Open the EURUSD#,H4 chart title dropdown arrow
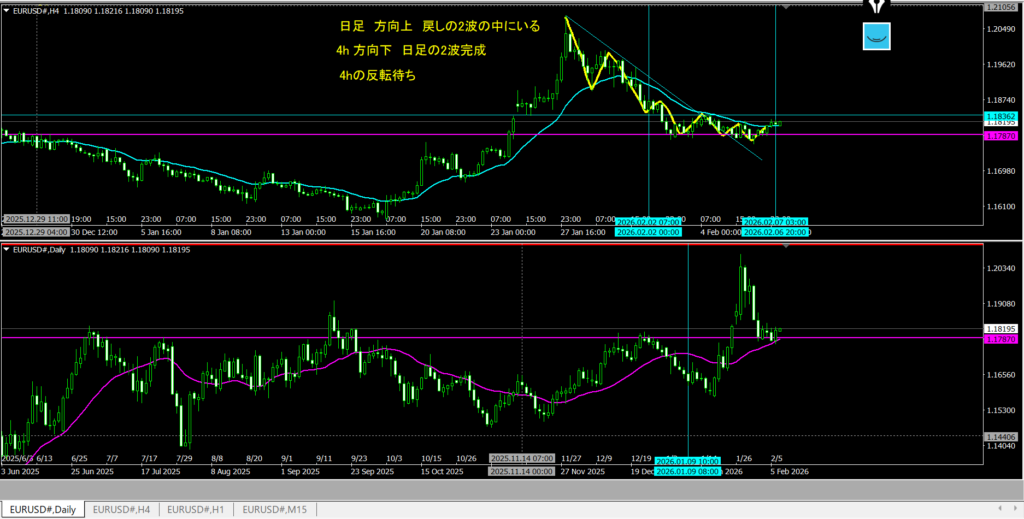Viewport: 1024px width, 519px height. (6, 10)
